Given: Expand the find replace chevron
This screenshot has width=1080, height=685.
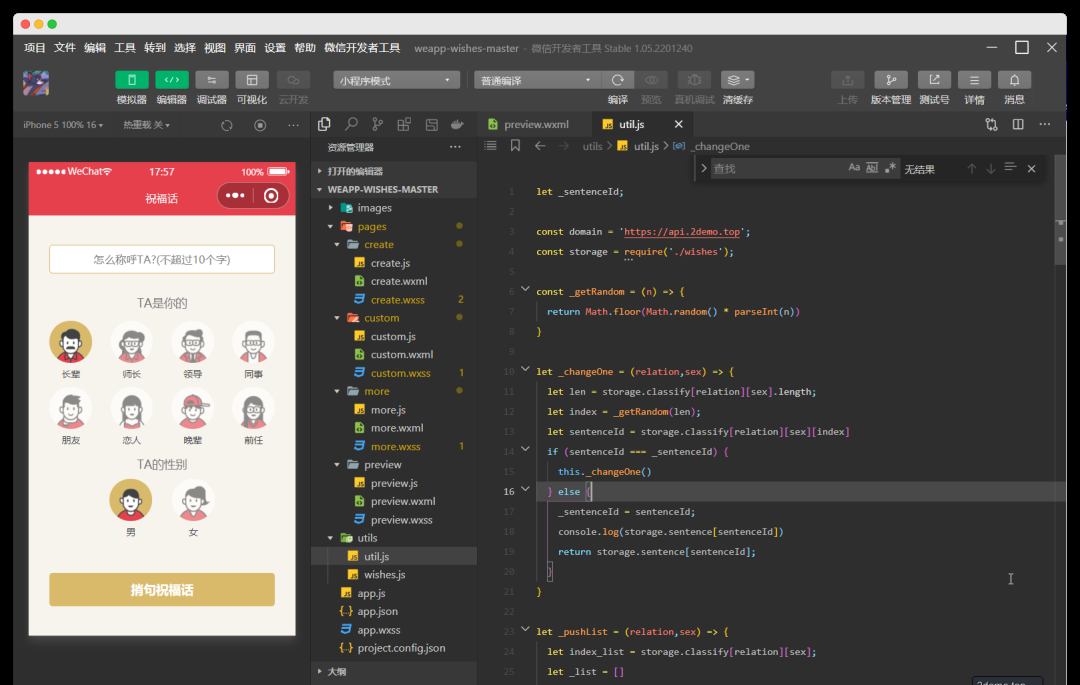Looking at the screenshot, I should point(703,168).
